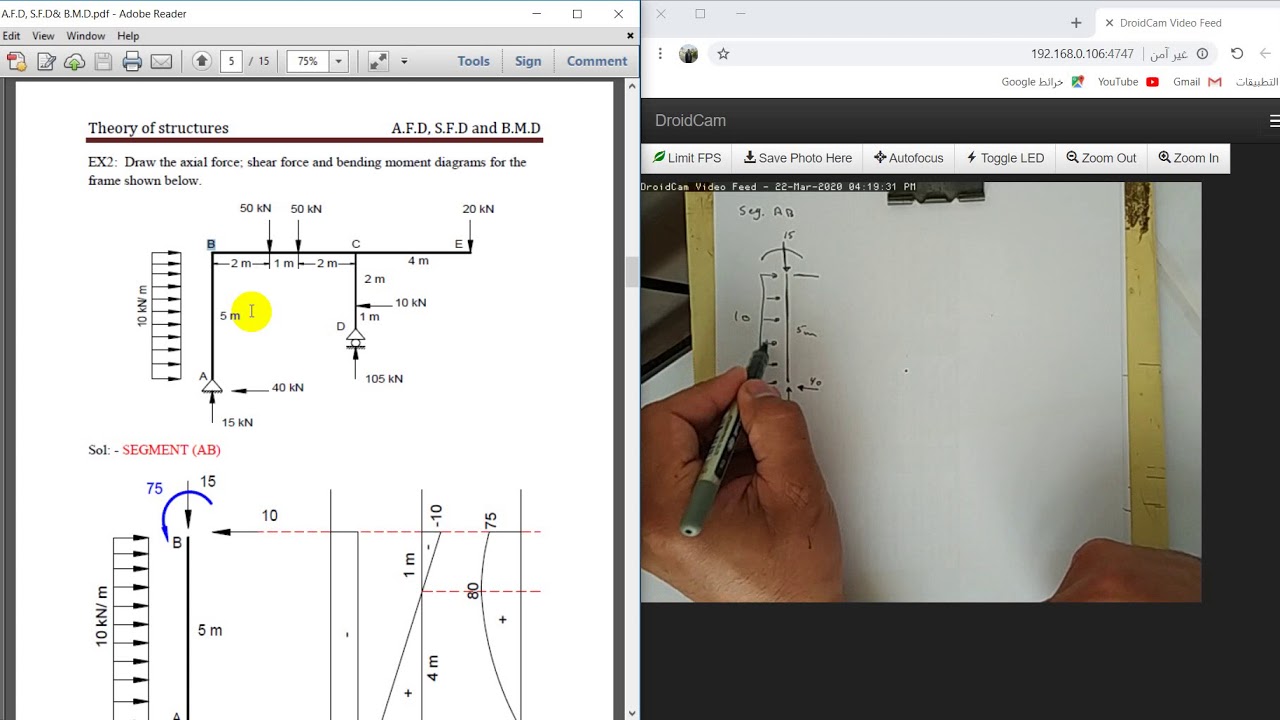Click the 75% zoom level field

click(308, 61)
